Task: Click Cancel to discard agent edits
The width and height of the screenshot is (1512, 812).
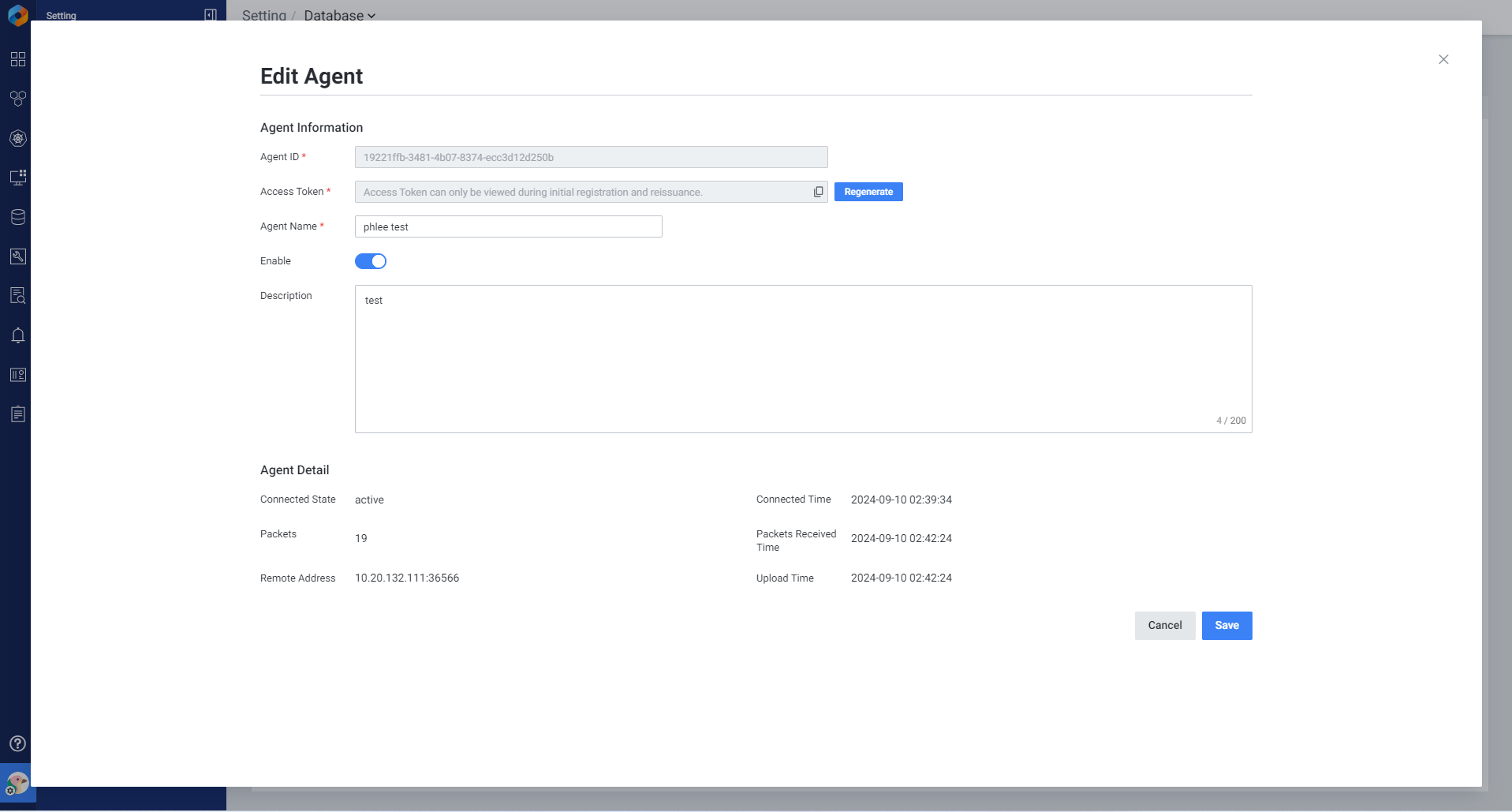Action: tap(1164, 626)
